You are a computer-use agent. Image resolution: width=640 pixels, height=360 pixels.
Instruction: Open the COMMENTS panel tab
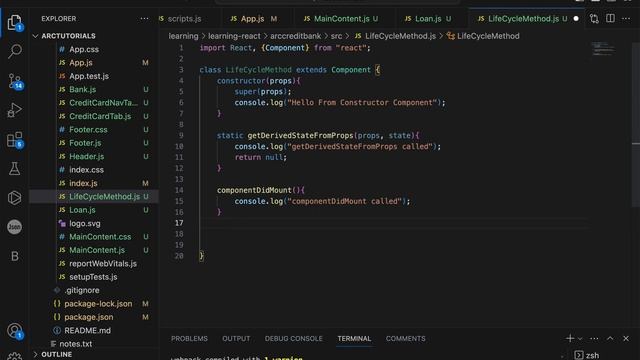405,338
